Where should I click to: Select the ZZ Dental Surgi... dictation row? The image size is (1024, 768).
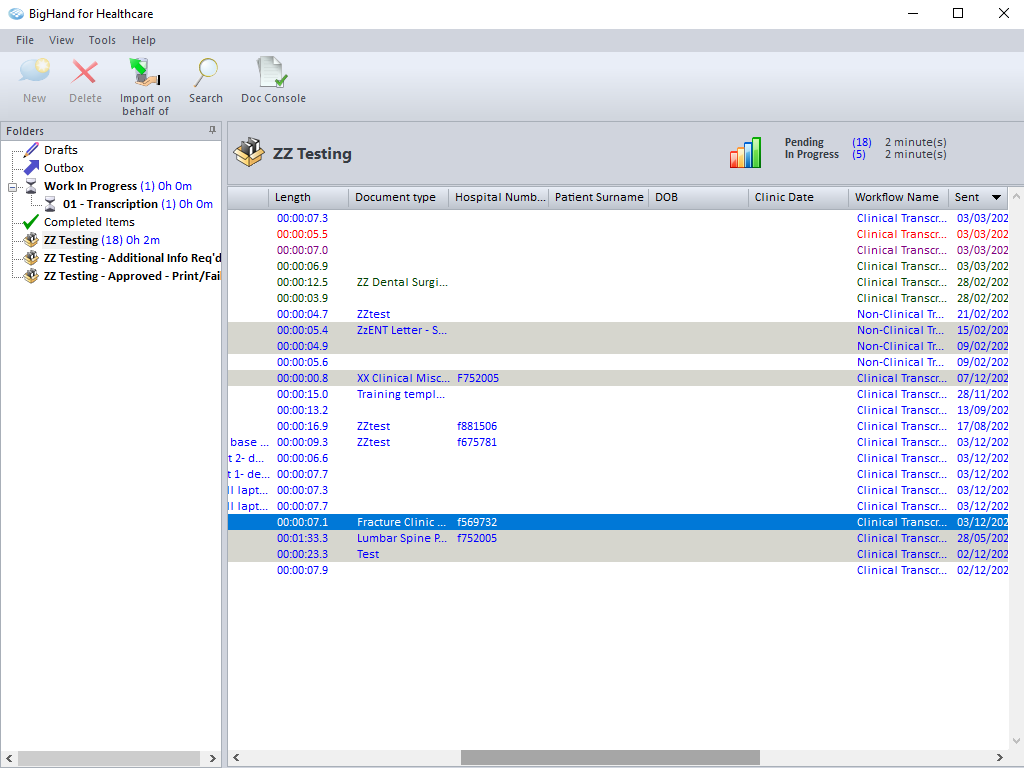(x=618, y=282)
